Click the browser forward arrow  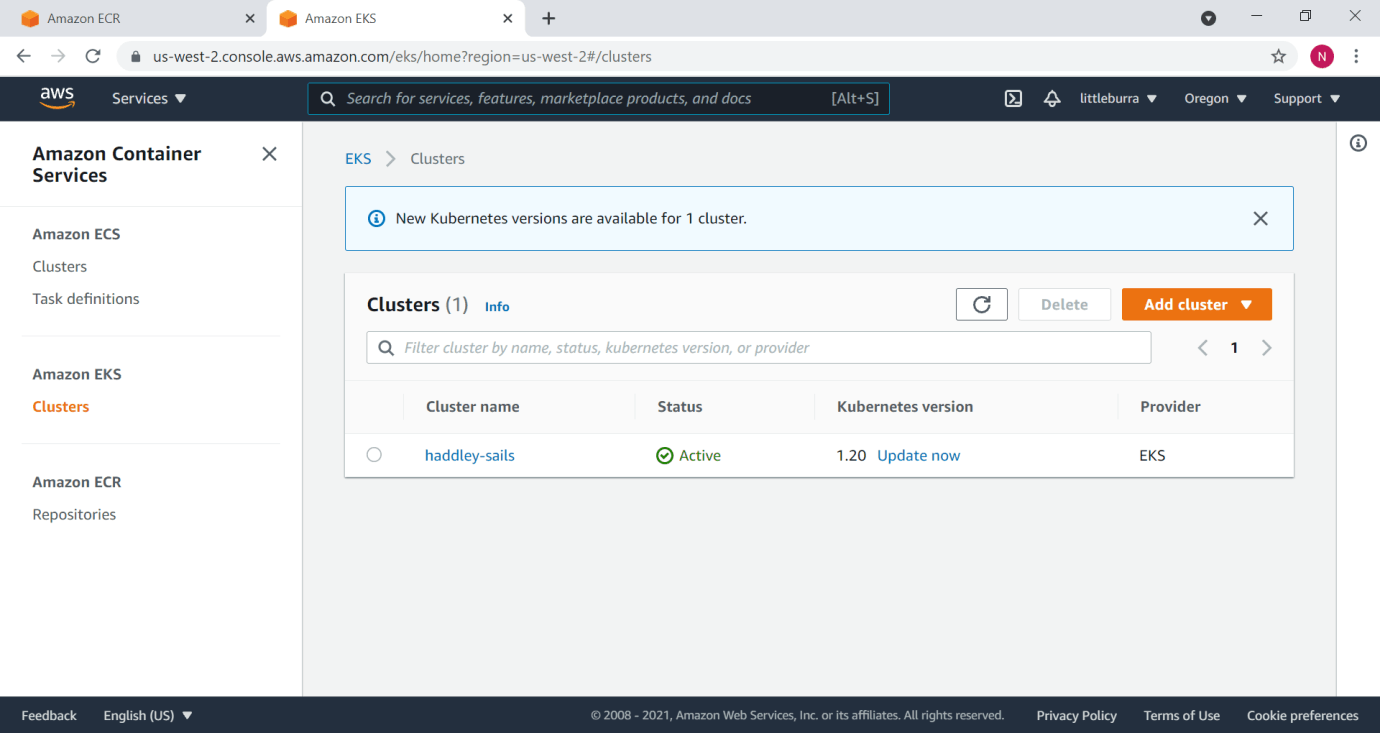point(58,56)
